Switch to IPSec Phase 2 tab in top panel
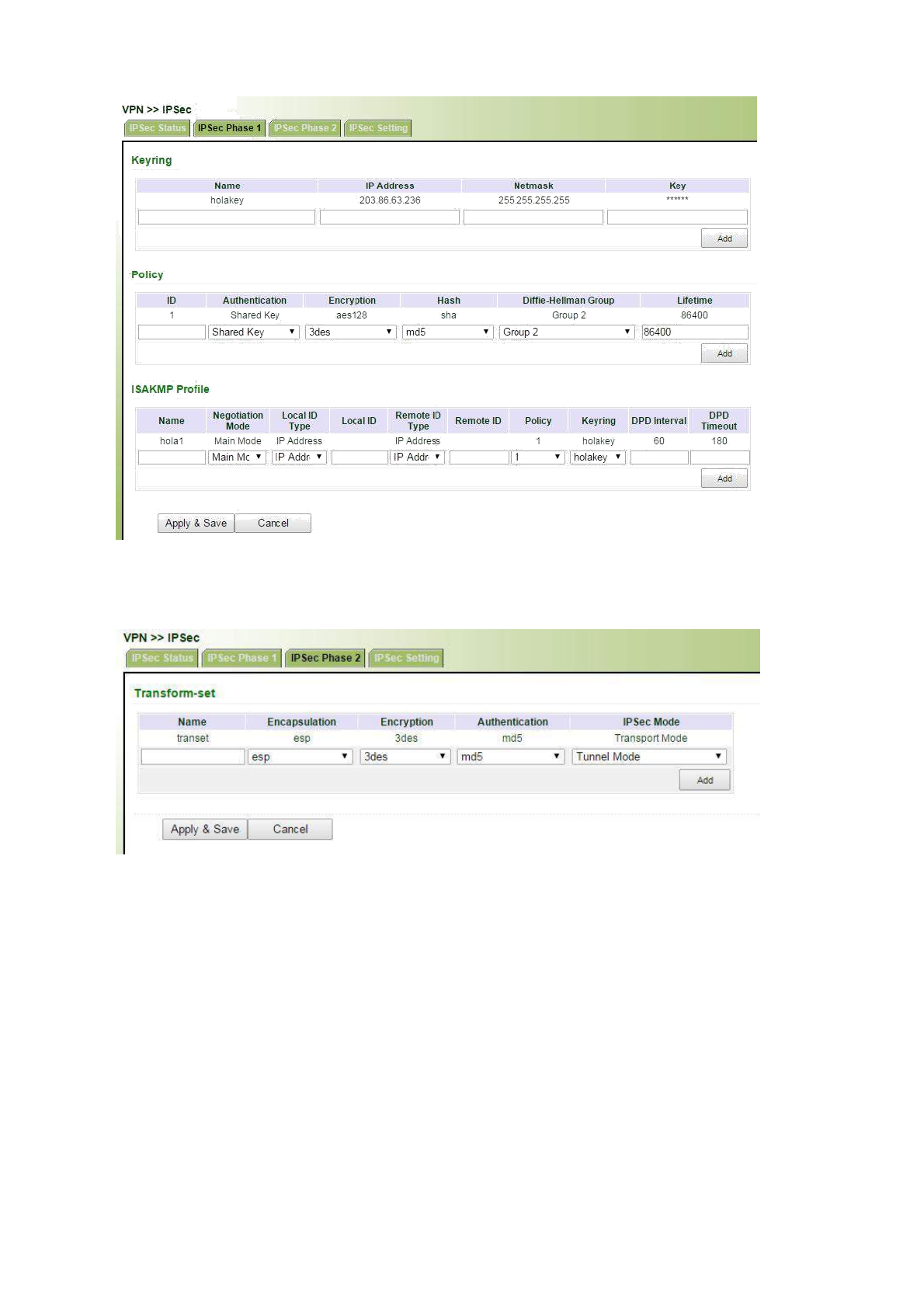The height and width of the screenshot is (1308, 924). [x=304, y=128]
